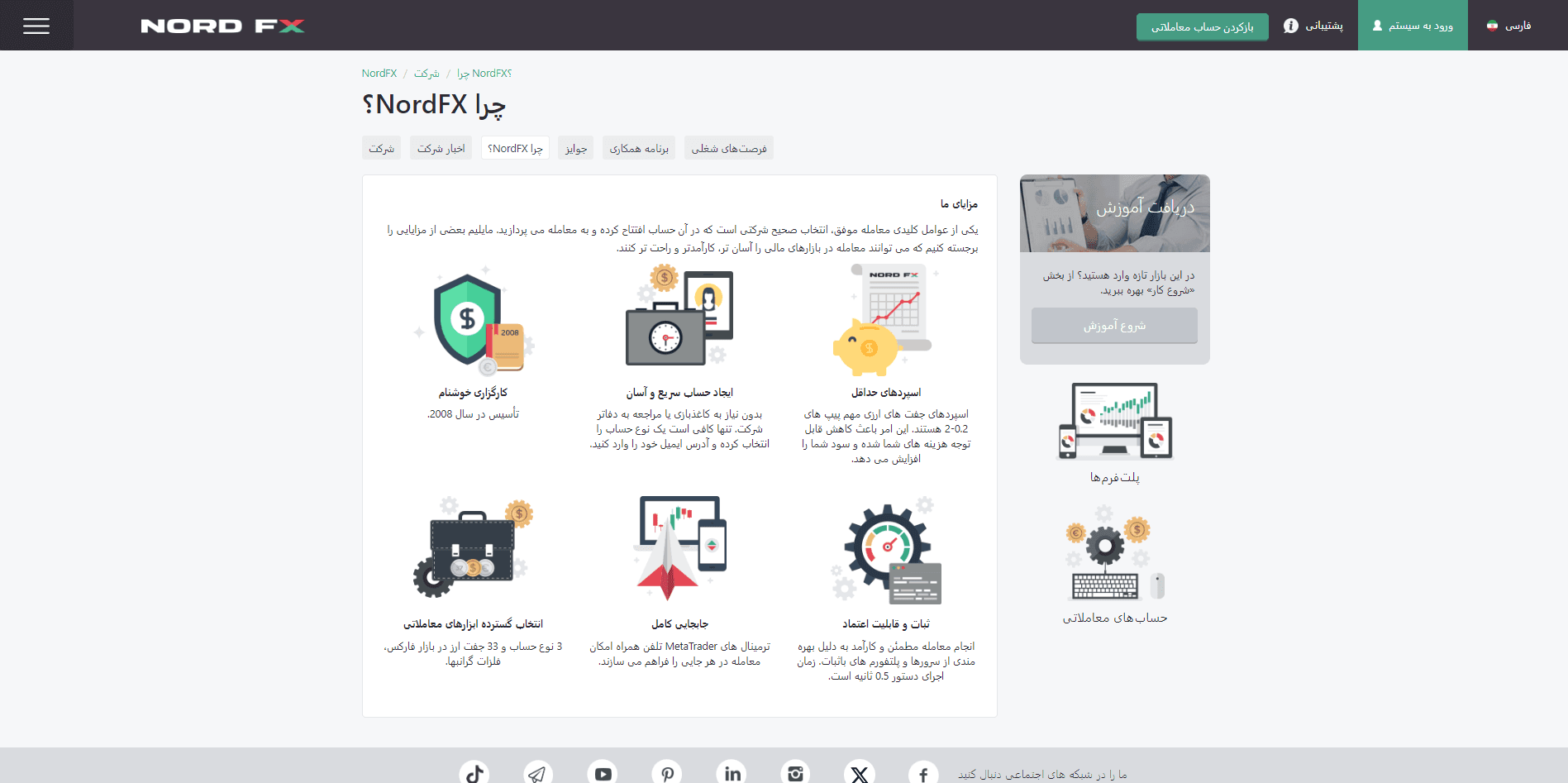Click the reputable broker heading text

(473, 393)
